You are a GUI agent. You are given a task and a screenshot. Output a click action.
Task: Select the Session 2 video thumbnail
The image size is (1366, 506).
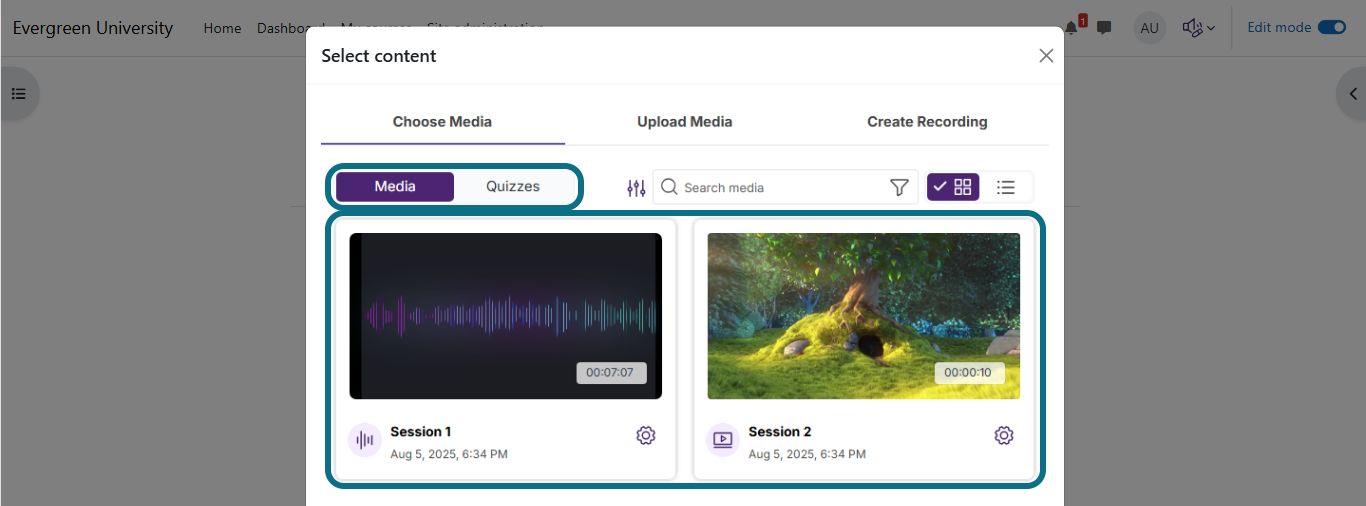[864, 316]
